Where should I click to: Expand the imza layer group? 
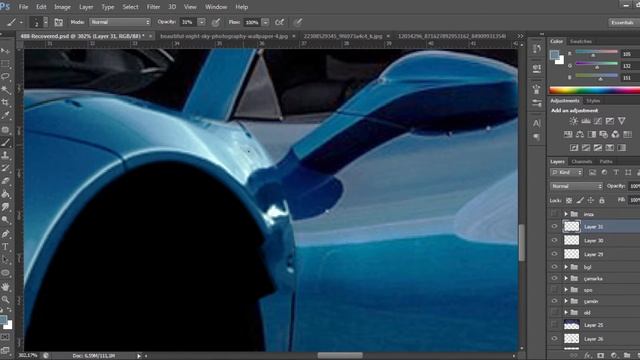tap(566, 214)
